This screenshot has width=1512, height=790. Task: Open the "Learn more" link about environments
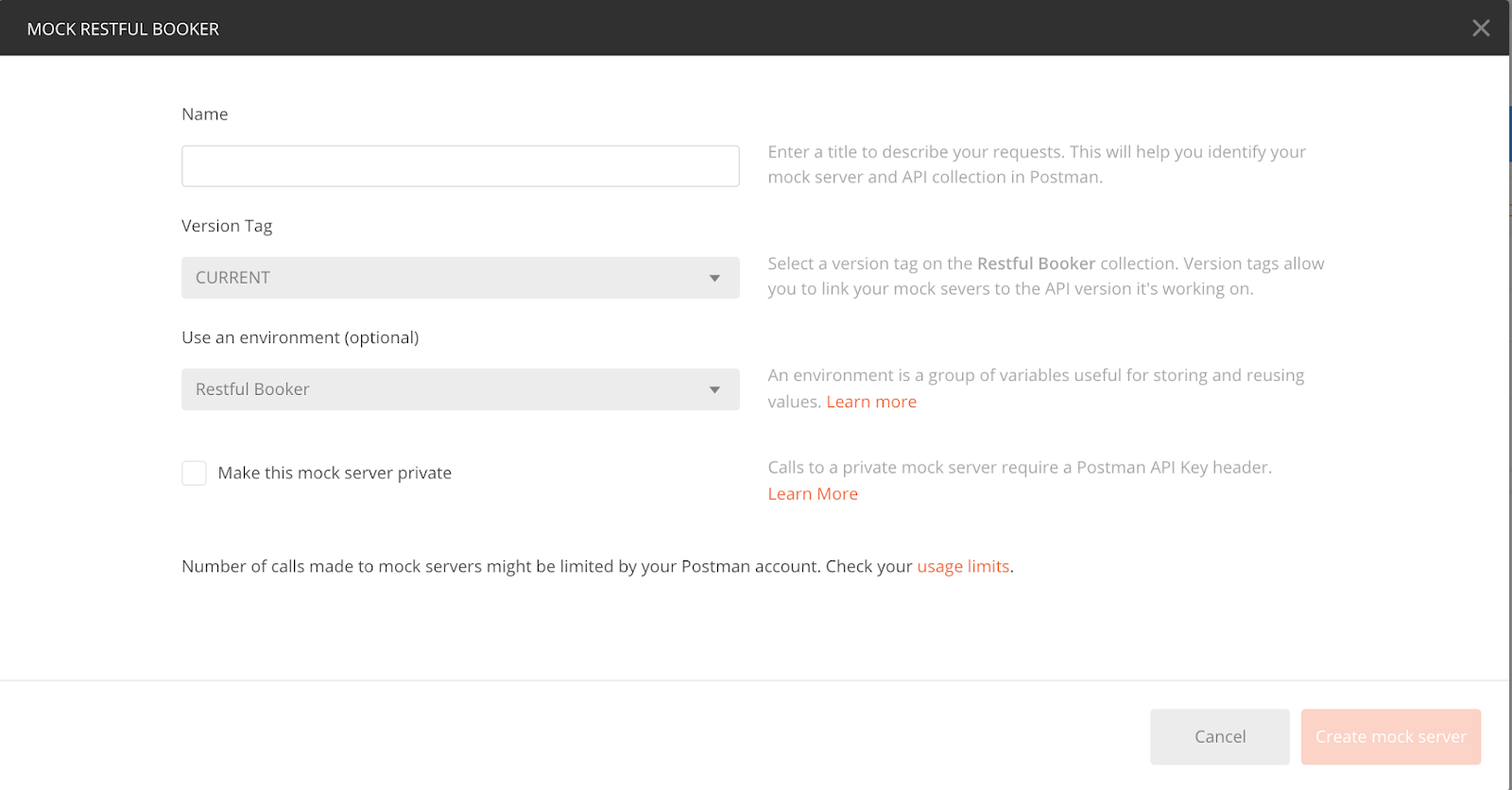tap(871, 402)
